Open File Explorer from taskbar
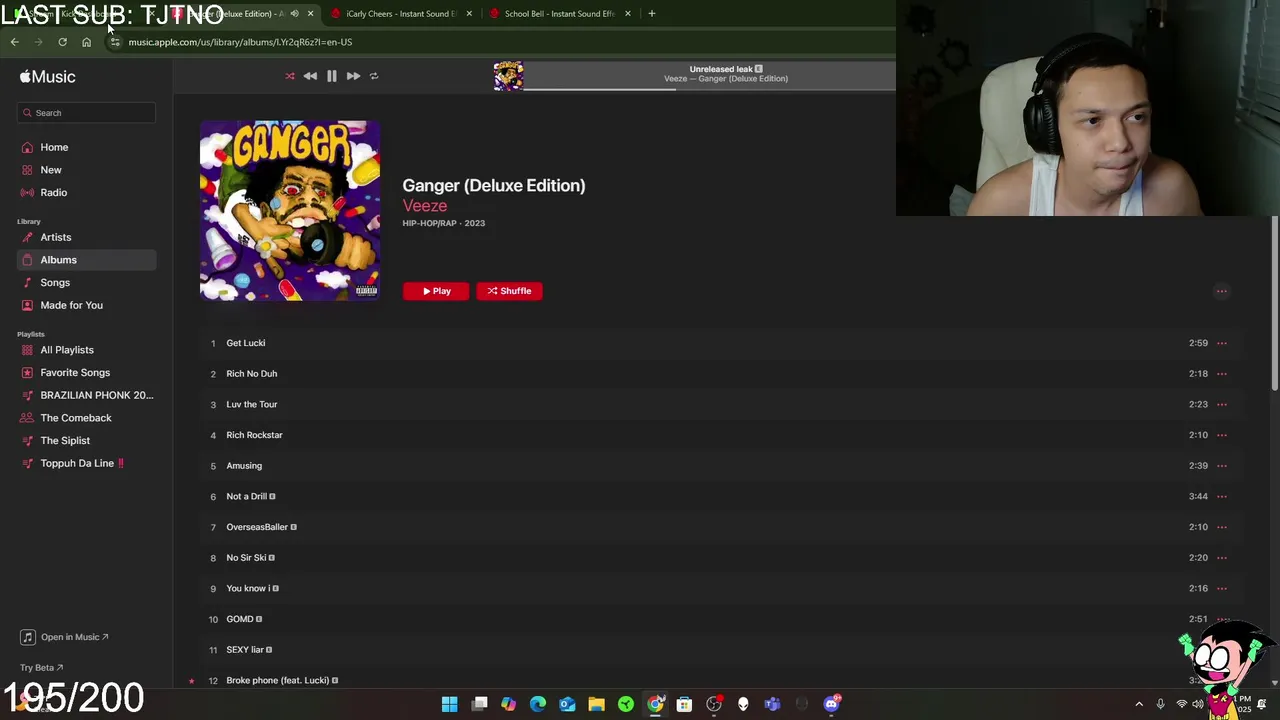 (597, 704)
